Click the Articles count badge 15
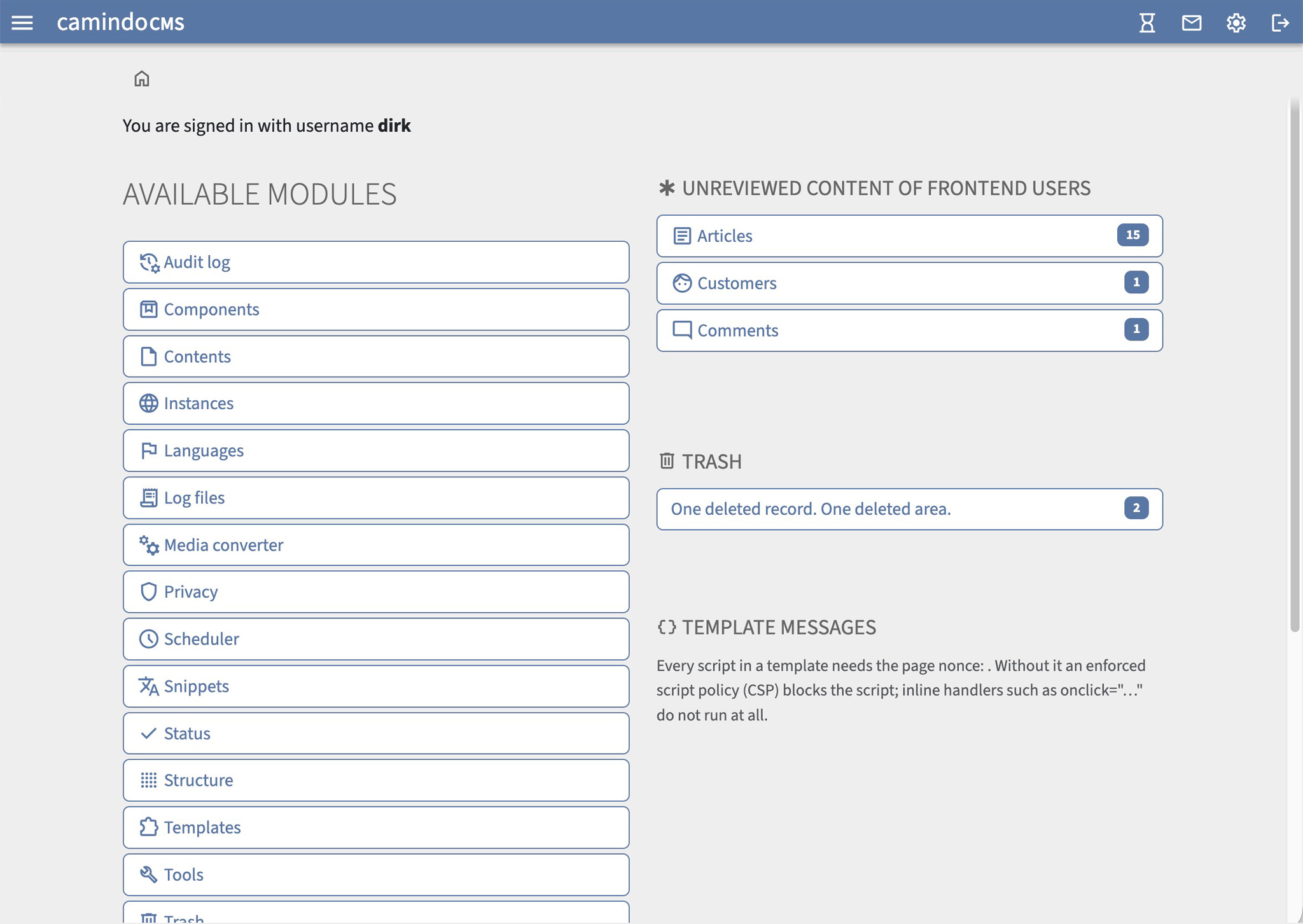This screenshot has height=924, width=1303. (1132, 235)
